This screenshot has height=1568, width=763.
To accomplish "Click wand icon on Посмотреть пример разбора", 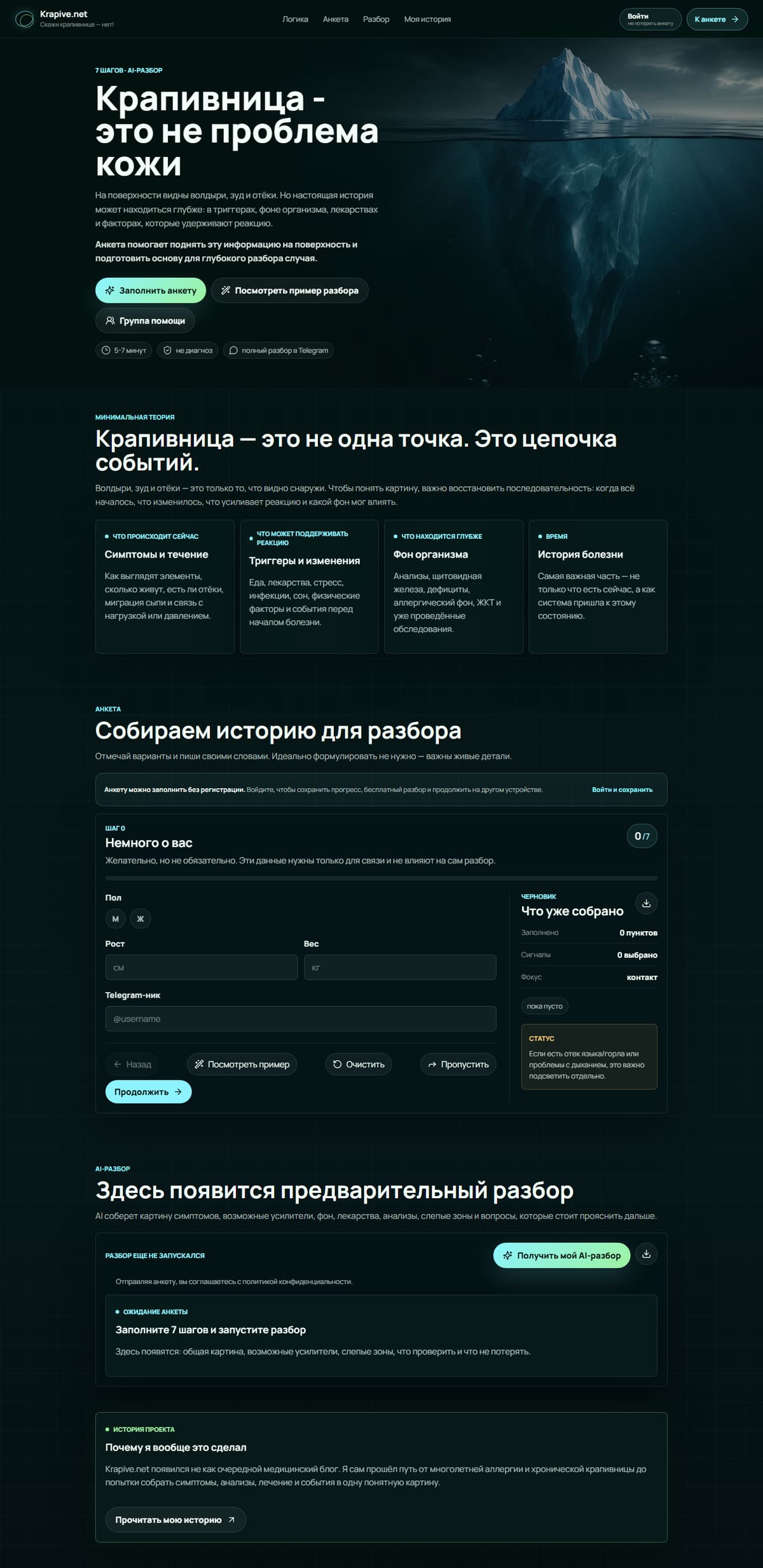I will click(225, 290).
